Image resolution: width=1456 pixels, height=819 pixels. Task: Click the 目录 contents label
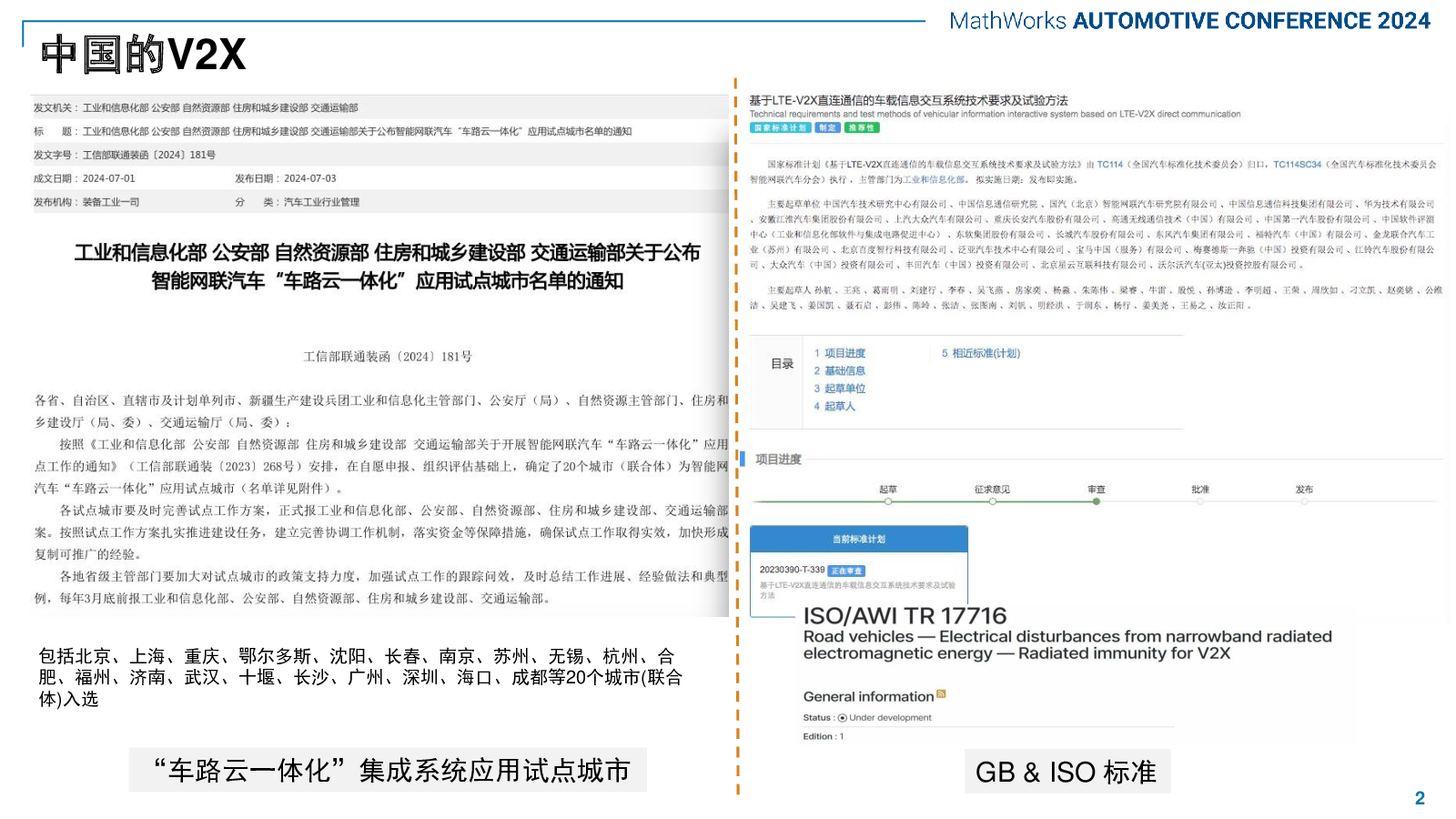click(x=783, y=364)
